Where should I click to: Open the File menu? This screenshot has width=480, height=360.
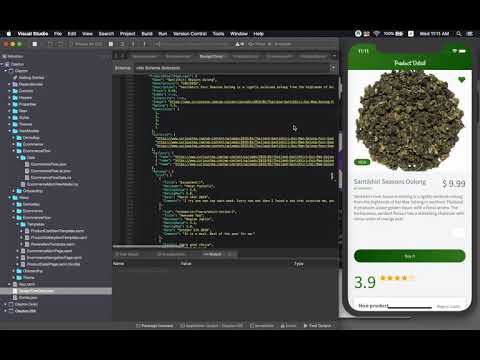pyautogui.click(x=58, y=34)
